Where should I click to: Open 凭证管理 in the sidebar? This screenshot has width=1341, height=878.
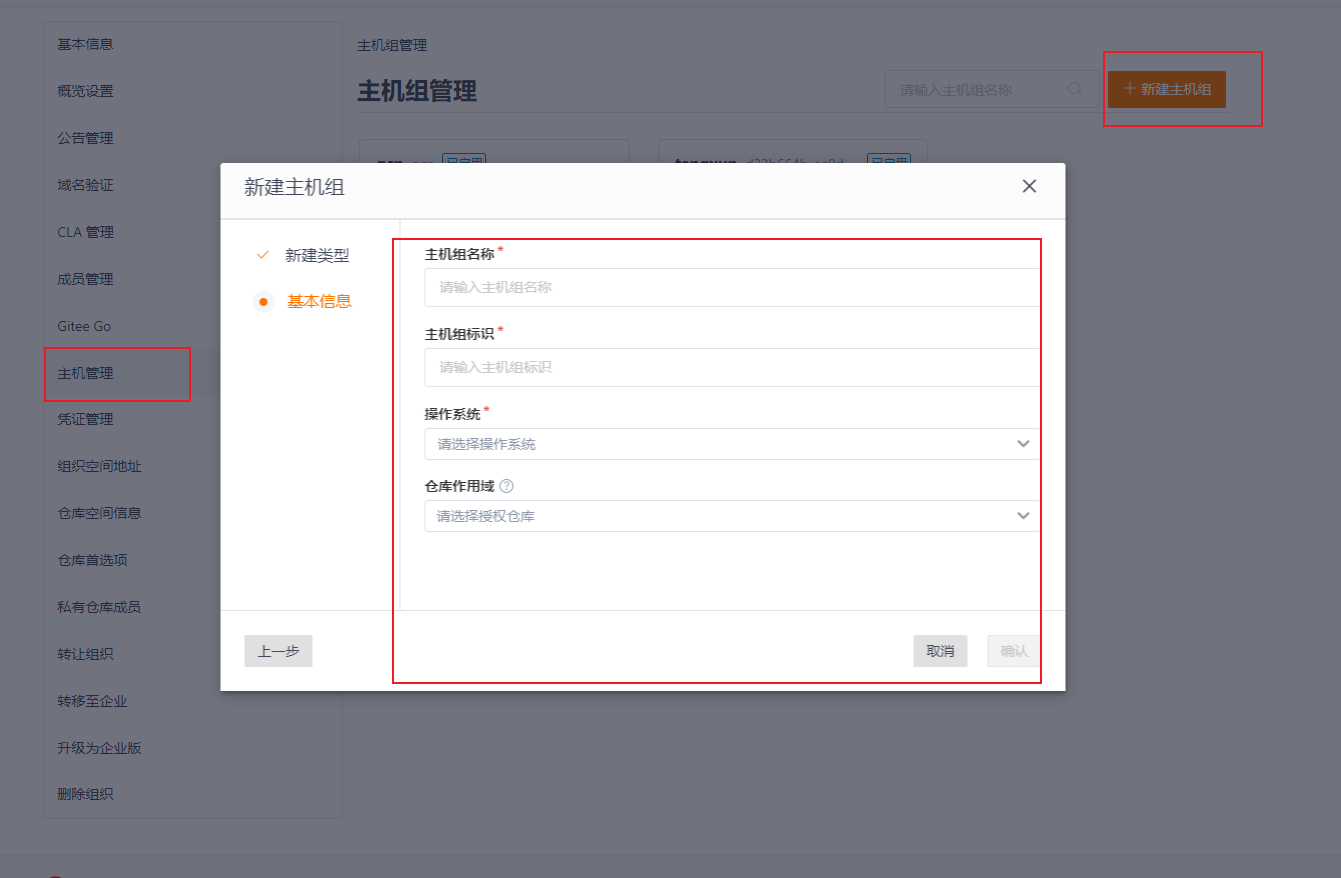(85, 419)
